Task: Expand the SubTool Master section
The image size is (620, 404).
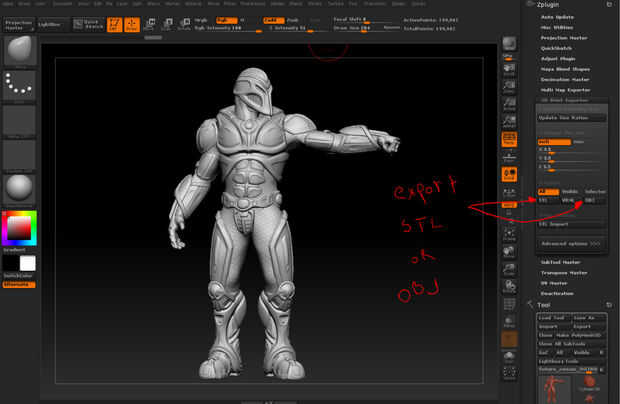Action: coord(560,262)
